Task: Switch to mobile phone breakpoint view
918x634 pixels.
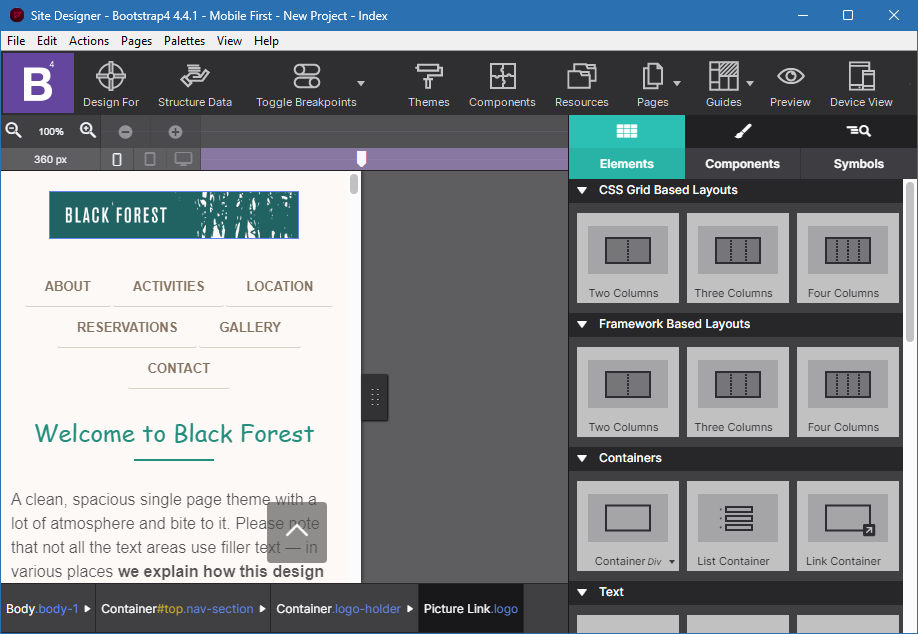Action: tap(117, 159)
